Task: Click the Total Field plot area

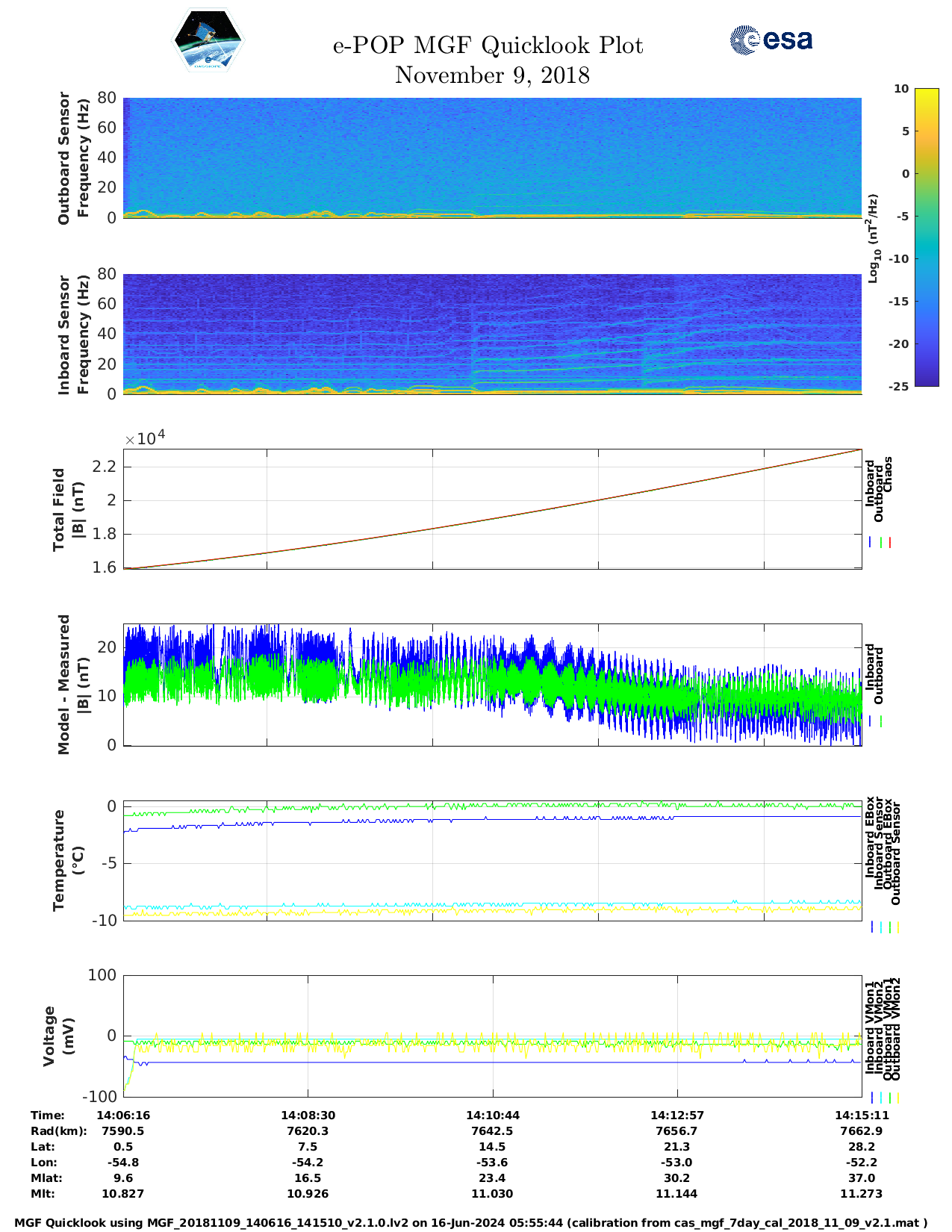Action: tap(492, 508)
